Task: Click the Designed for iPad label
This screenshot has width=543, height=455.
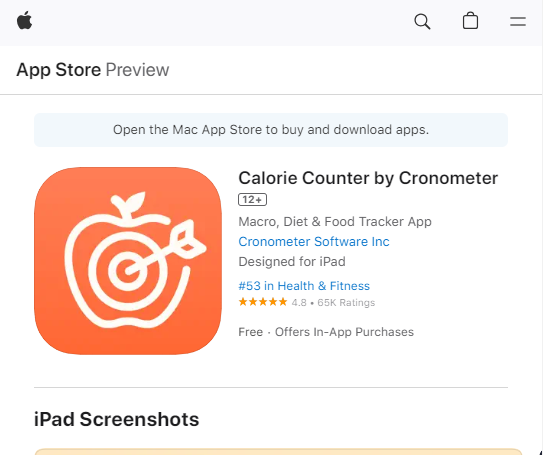Action: (x=292, y=262)
